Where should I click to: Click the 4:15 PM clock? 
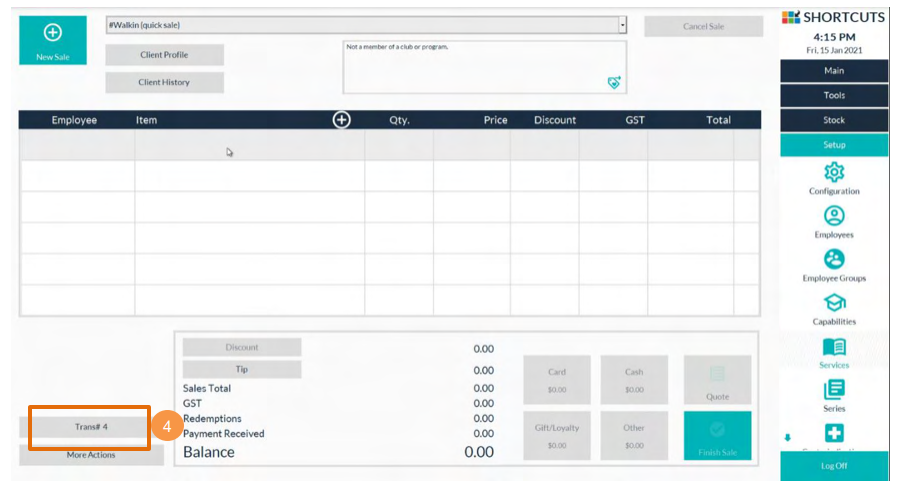834,37
